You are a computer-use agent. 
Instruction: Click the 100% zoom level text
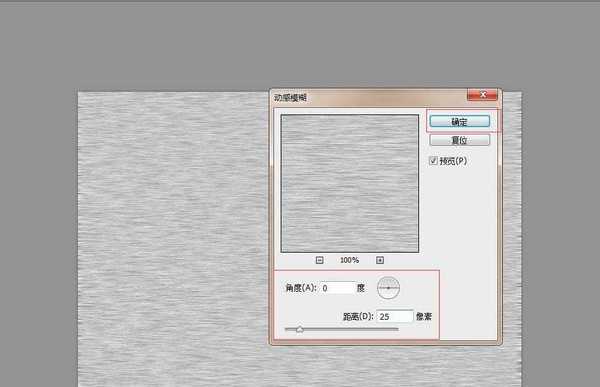[x=349, y=260]
